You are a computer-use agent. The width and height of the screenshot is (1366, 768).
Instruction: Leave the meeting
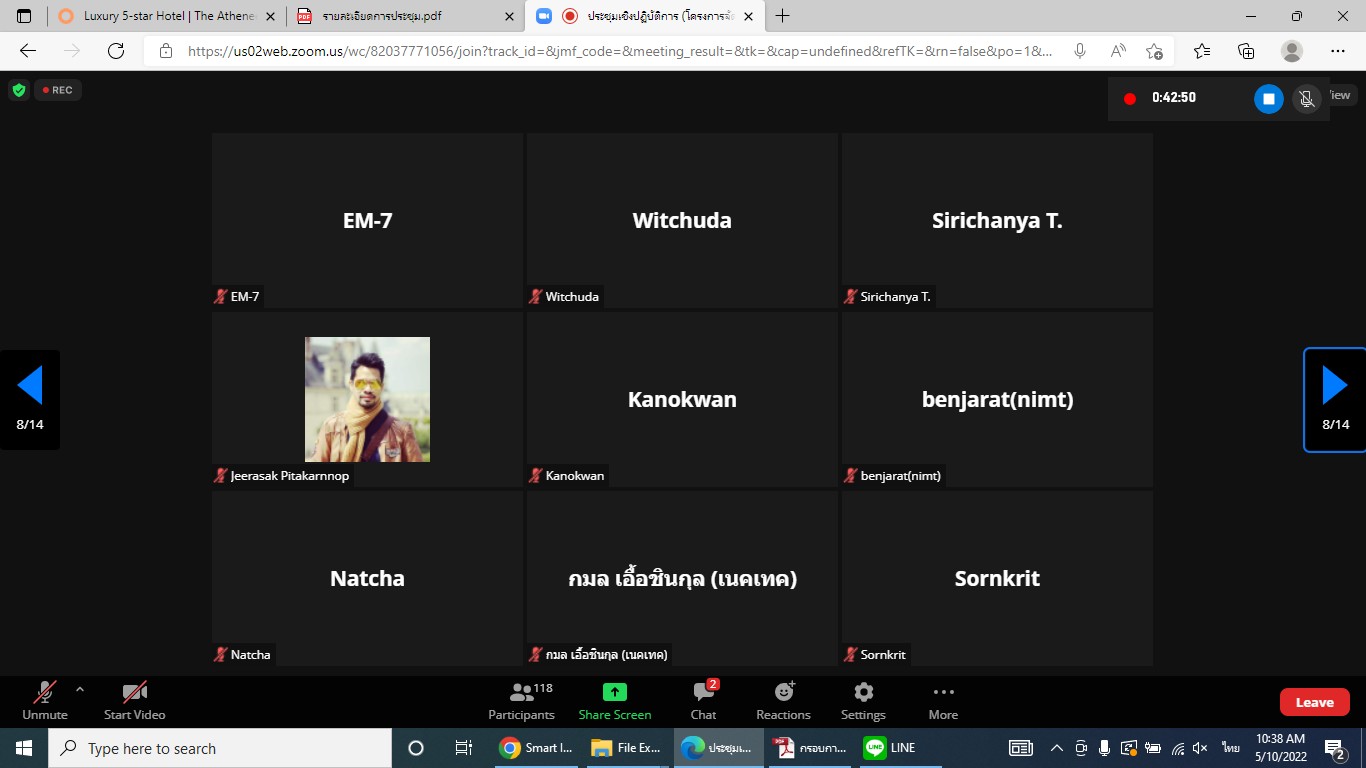1314,702
